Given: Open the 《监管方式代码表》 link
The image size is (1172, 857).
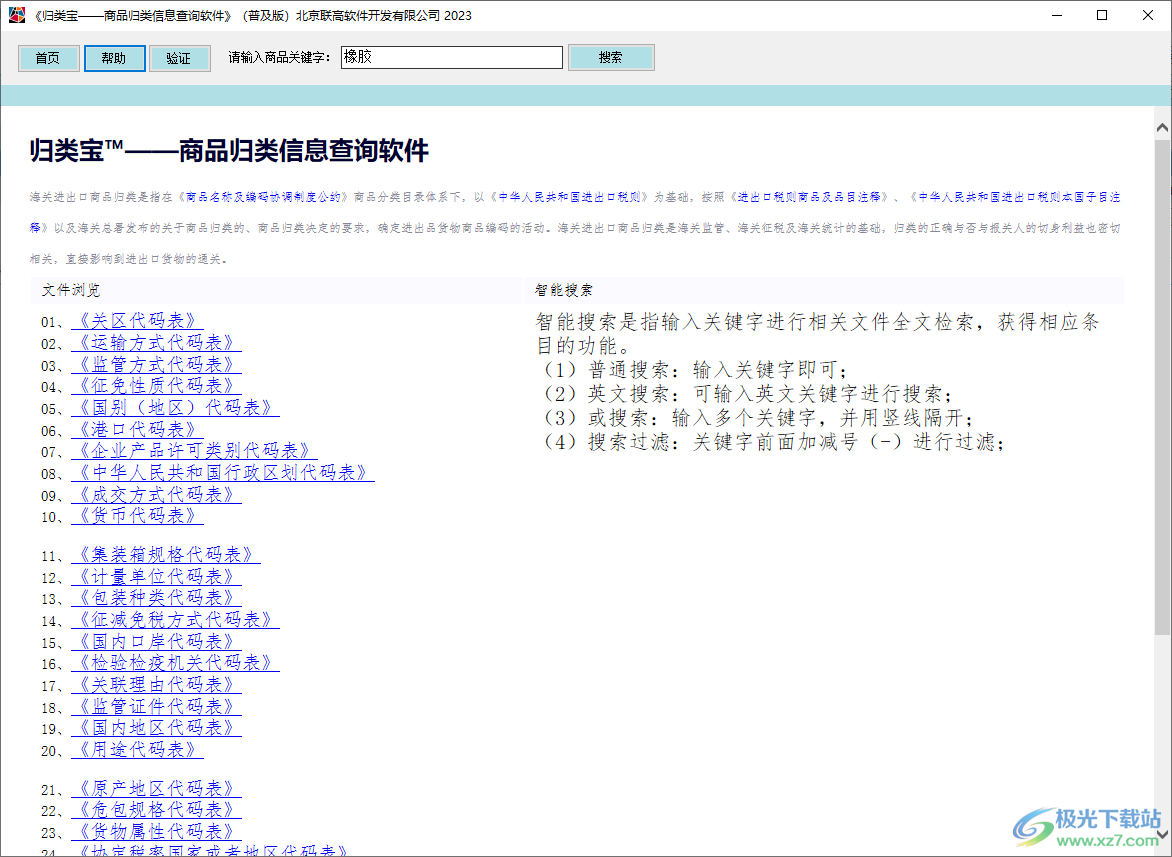Looking at the screenshot, I should [x=156, y=365].
